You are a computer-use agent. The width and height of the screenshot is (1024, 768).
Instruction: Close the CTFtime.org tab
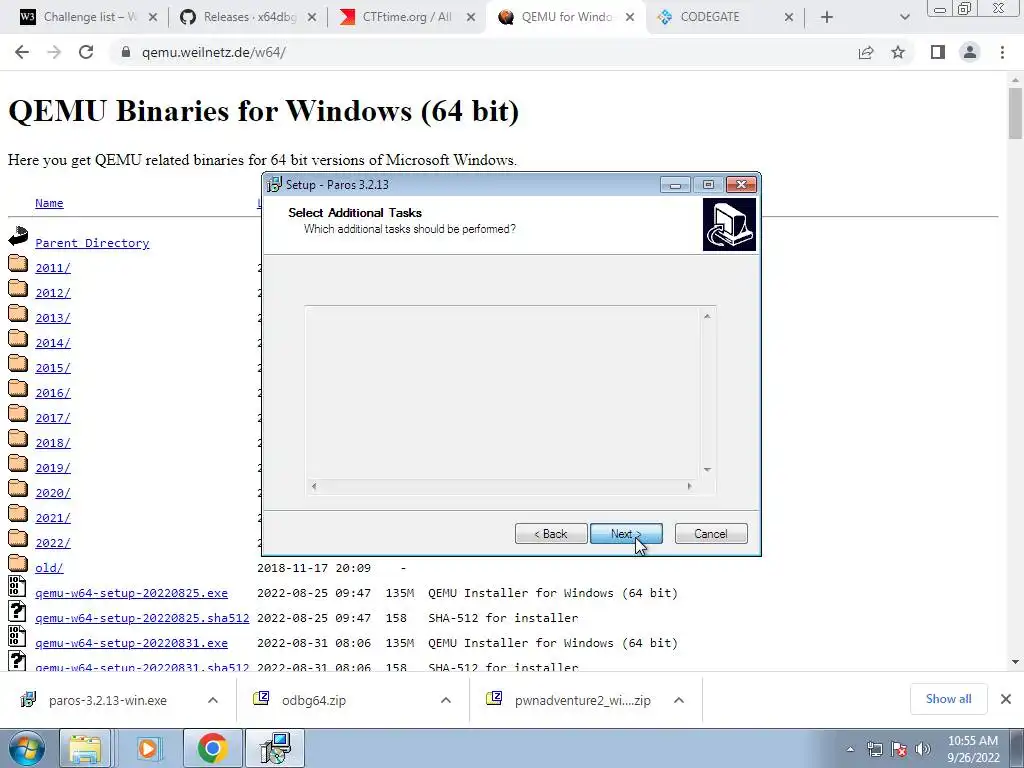pyautogui.click(x=471, y=17)
